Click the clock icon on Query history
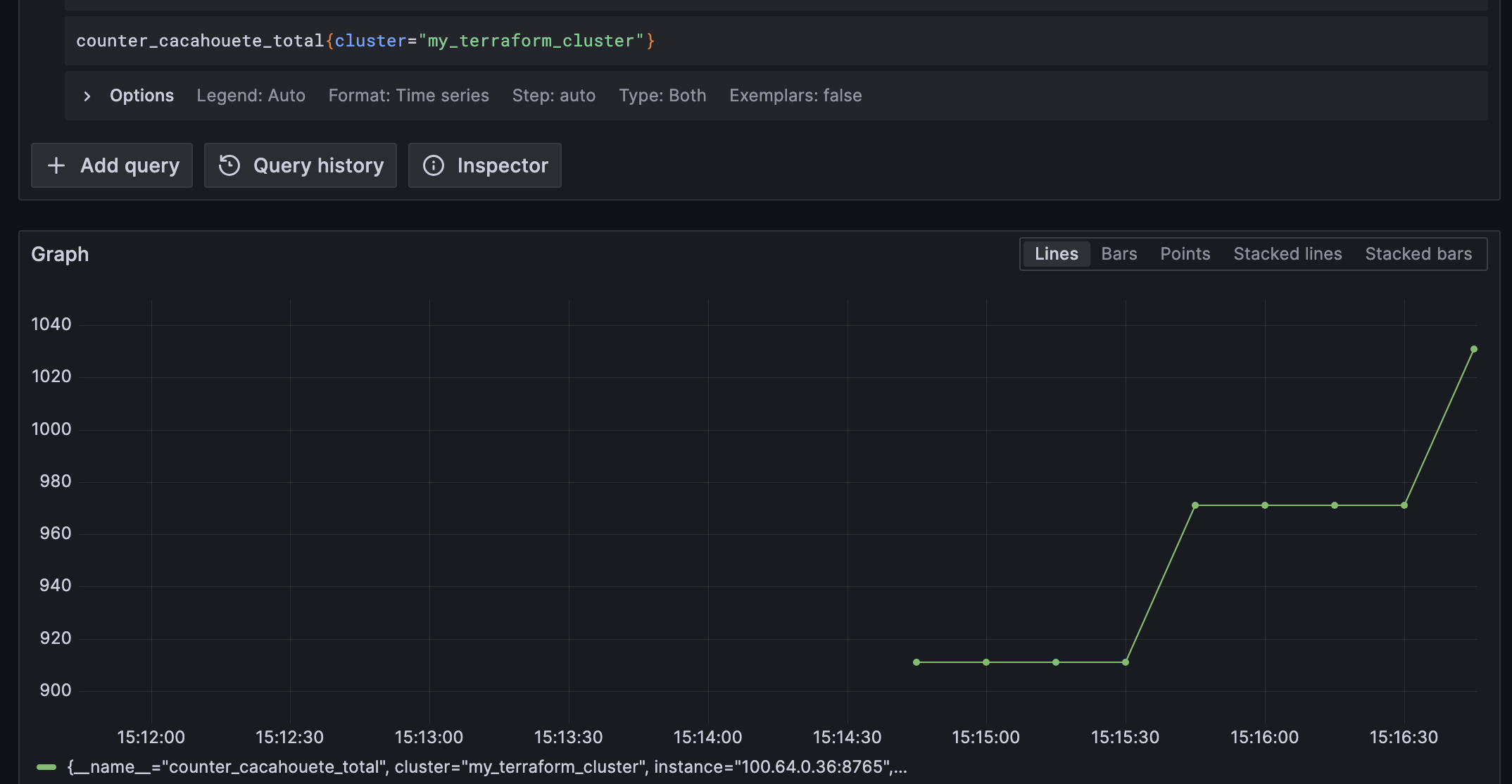The height and width of the screenshot is (784, 1512). 229,165
